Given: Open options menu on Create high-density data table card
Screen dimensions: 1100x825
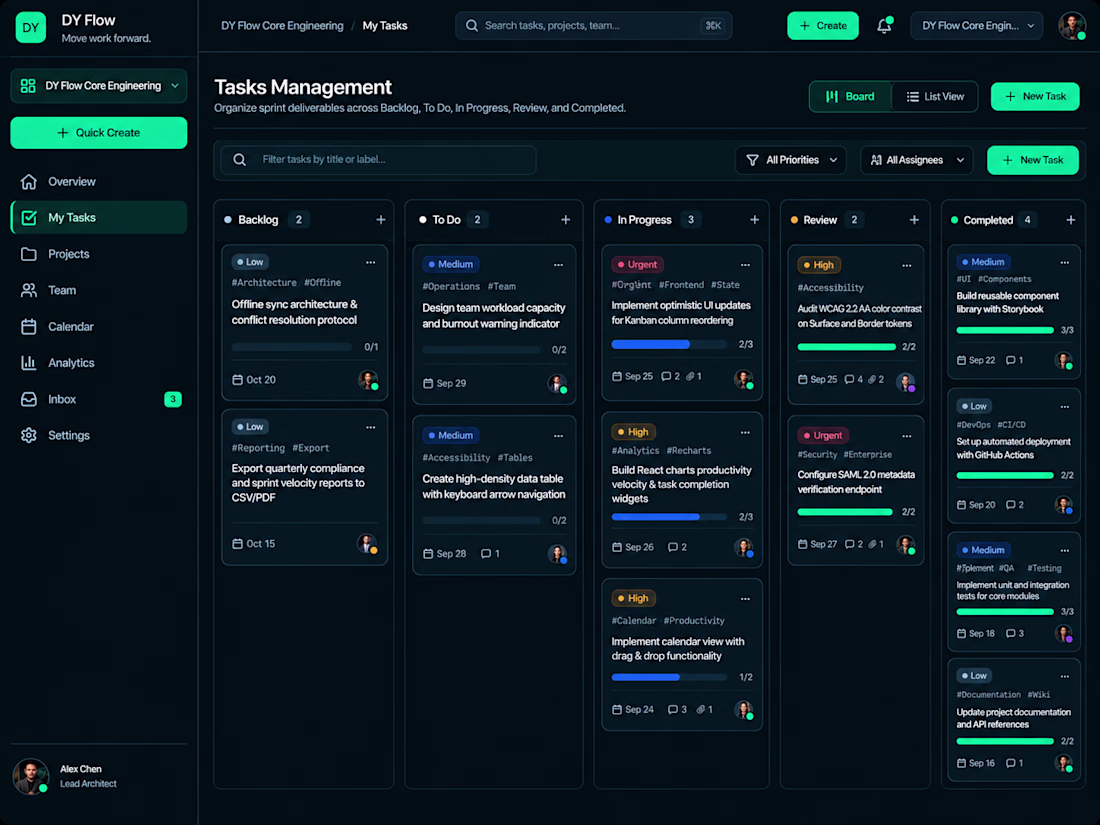Looking at the screenshot, I should (x=558, y=436).
